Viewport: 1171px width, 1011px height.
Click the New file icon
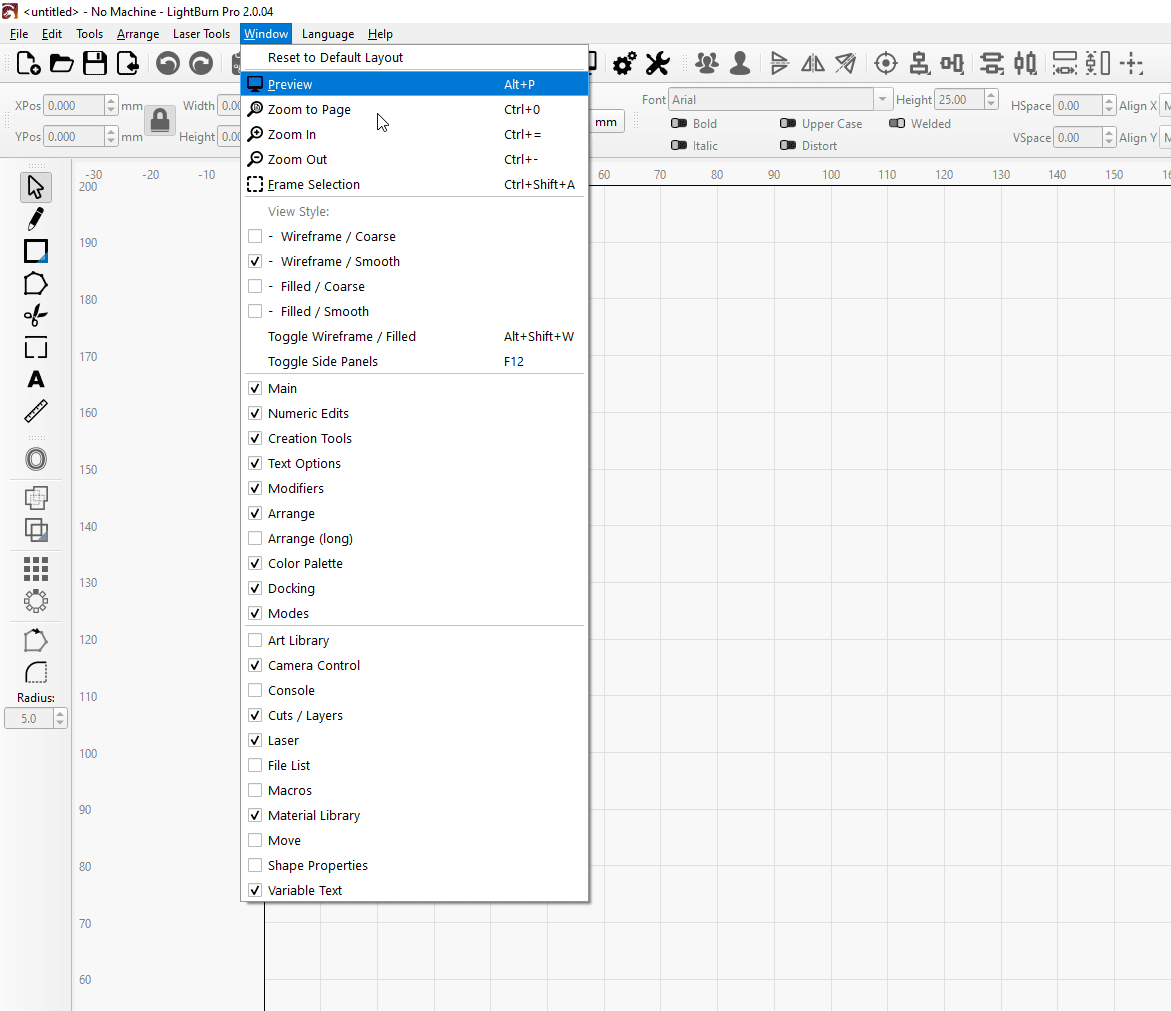click(x=28, y=63)
